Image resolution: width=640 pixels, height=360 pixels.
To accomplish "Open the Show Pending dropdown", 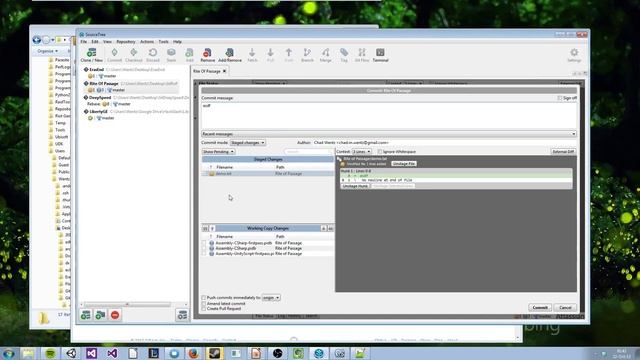I will 218,151.
